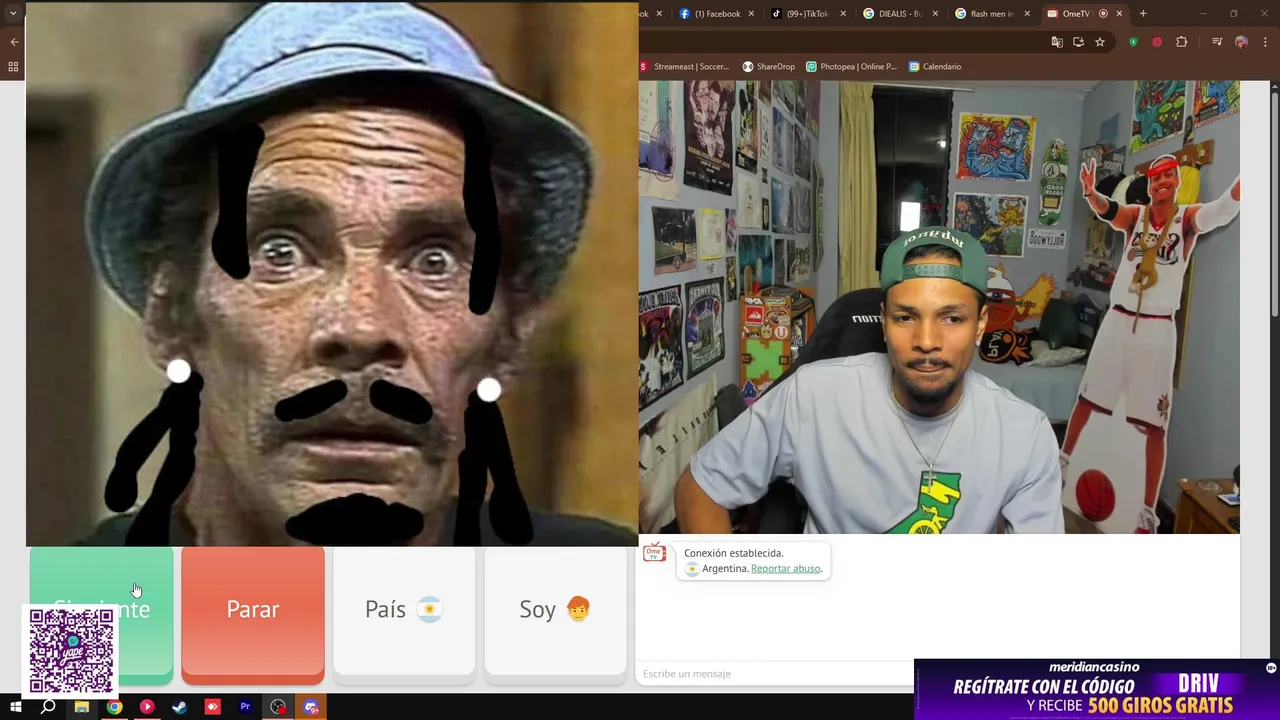This screenshot has height=720, width=1280.
Task: Open the Windows Start menu
Action: [15, 707]
